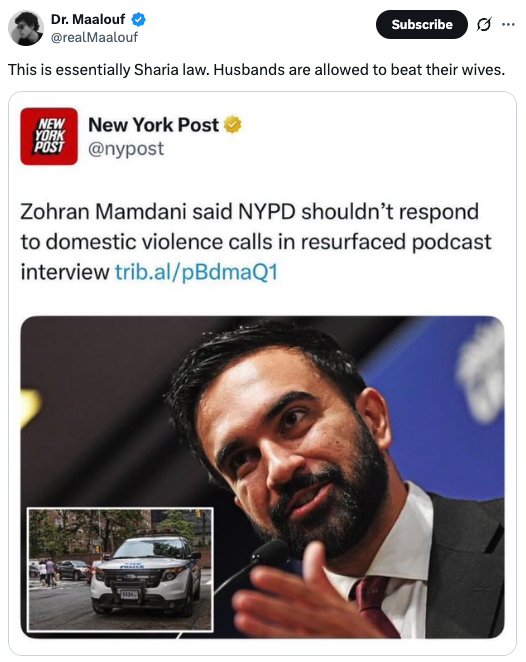Screen dimensions: 526x662
Task: Subscribe to Dr. Maalouf
Action: coord(422,24)
